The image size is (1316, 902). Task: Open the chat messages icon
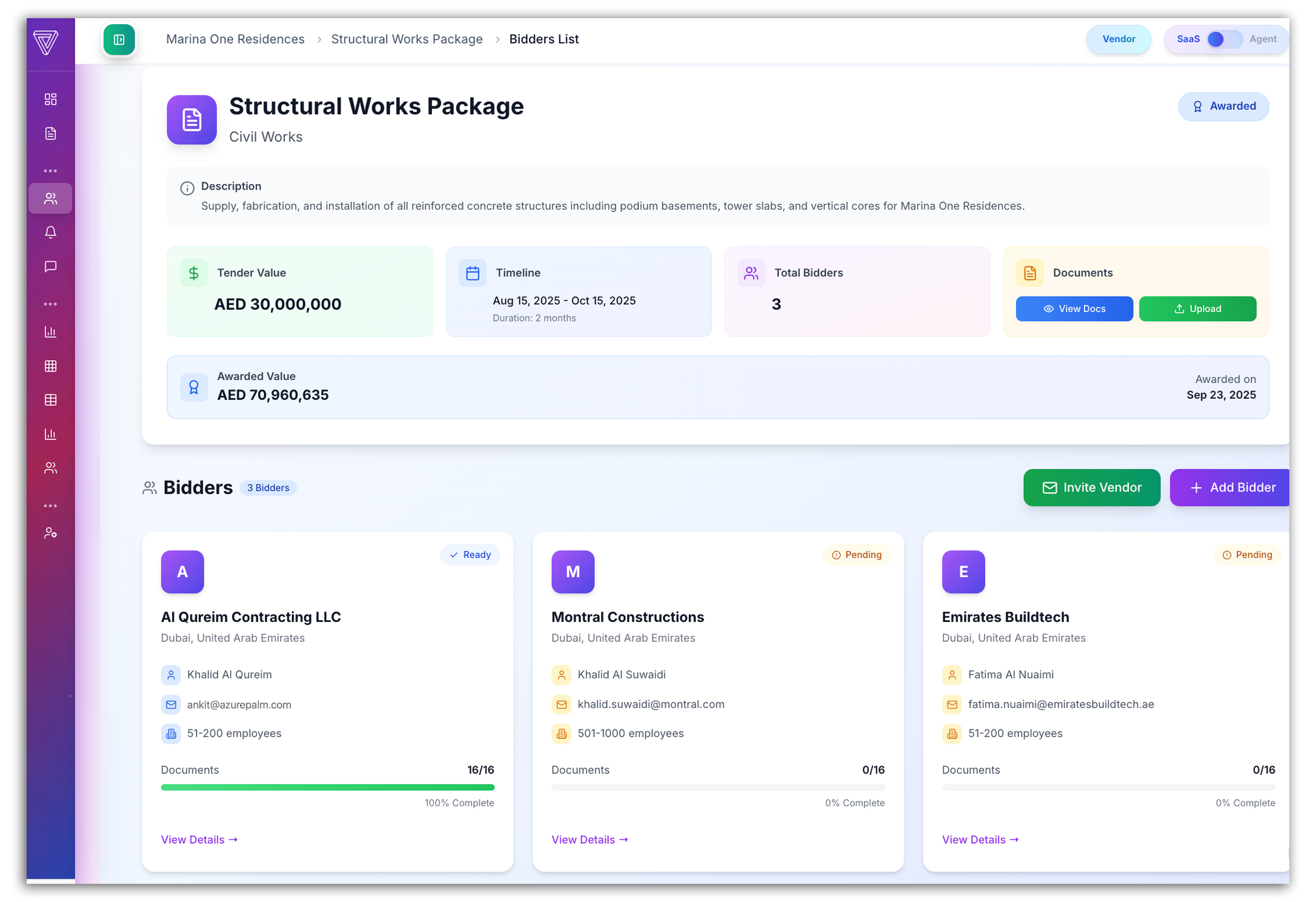click(51, 267)
